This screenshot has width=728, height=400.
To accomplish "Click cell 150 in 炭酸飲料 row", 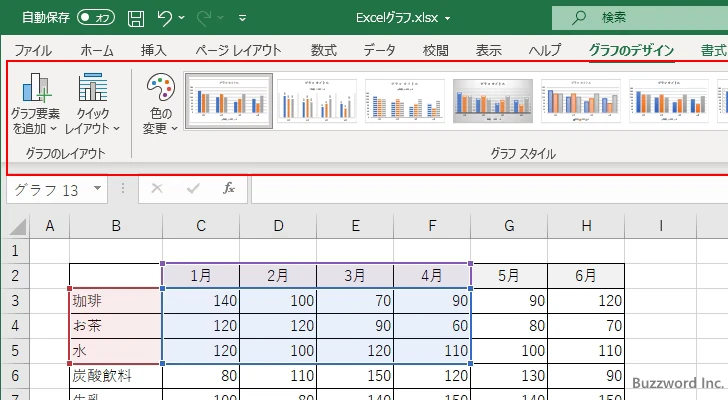I will point(355,376).
